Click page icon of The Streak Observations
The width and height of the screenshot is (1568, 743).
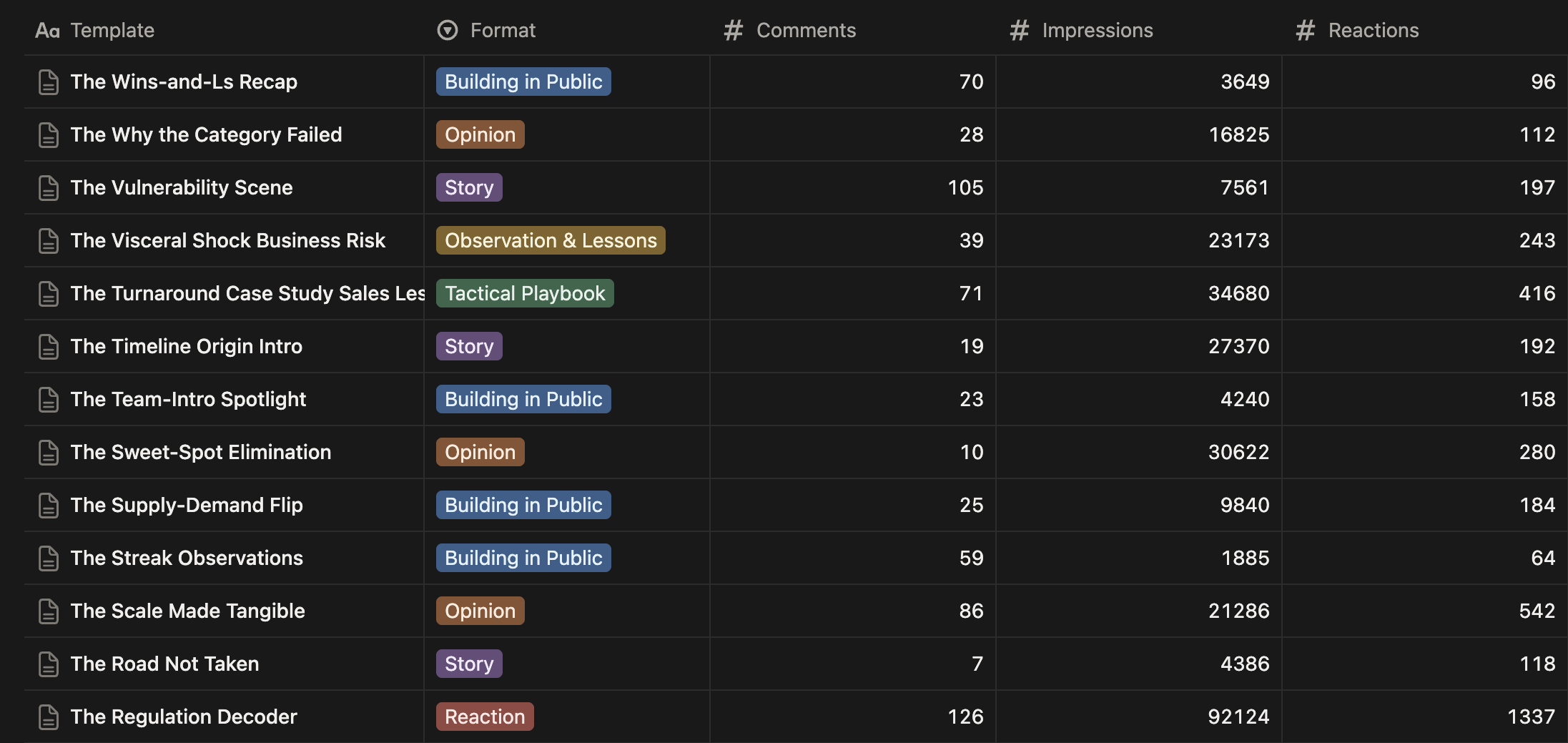click(48, 559)
